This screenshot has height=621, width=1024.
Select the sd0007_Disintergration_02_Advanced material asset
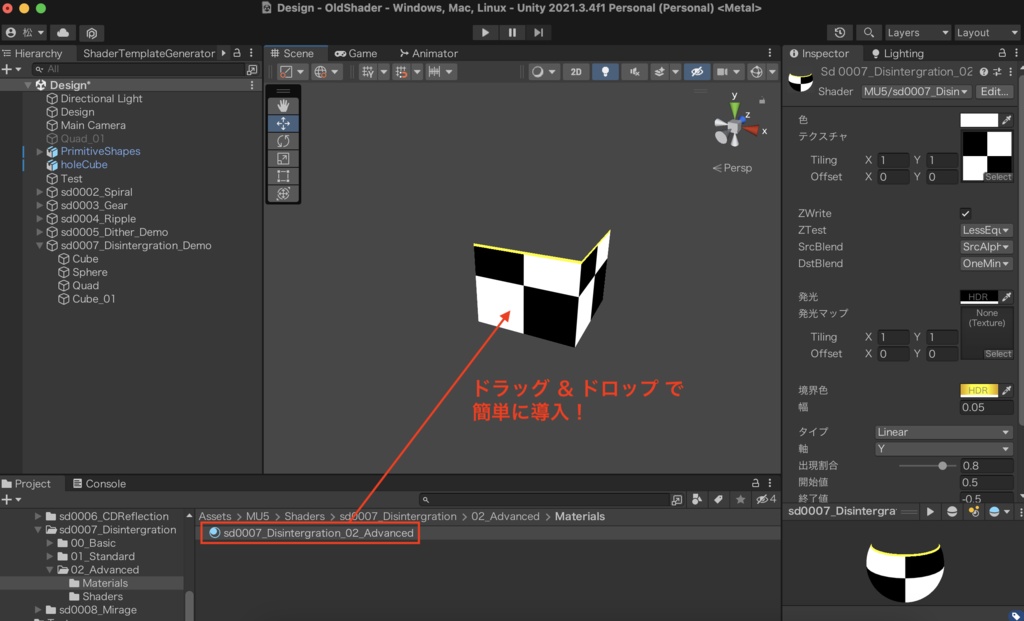[309, 533]
